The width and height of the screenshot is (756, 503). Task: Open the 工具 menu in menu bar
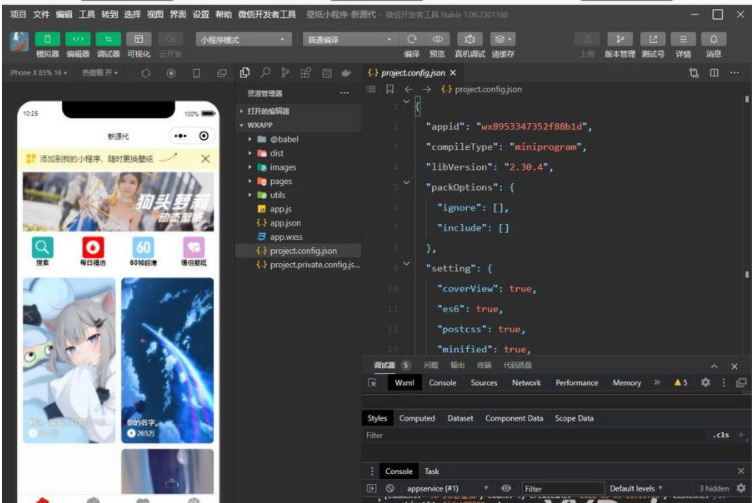tap(88, 15)
